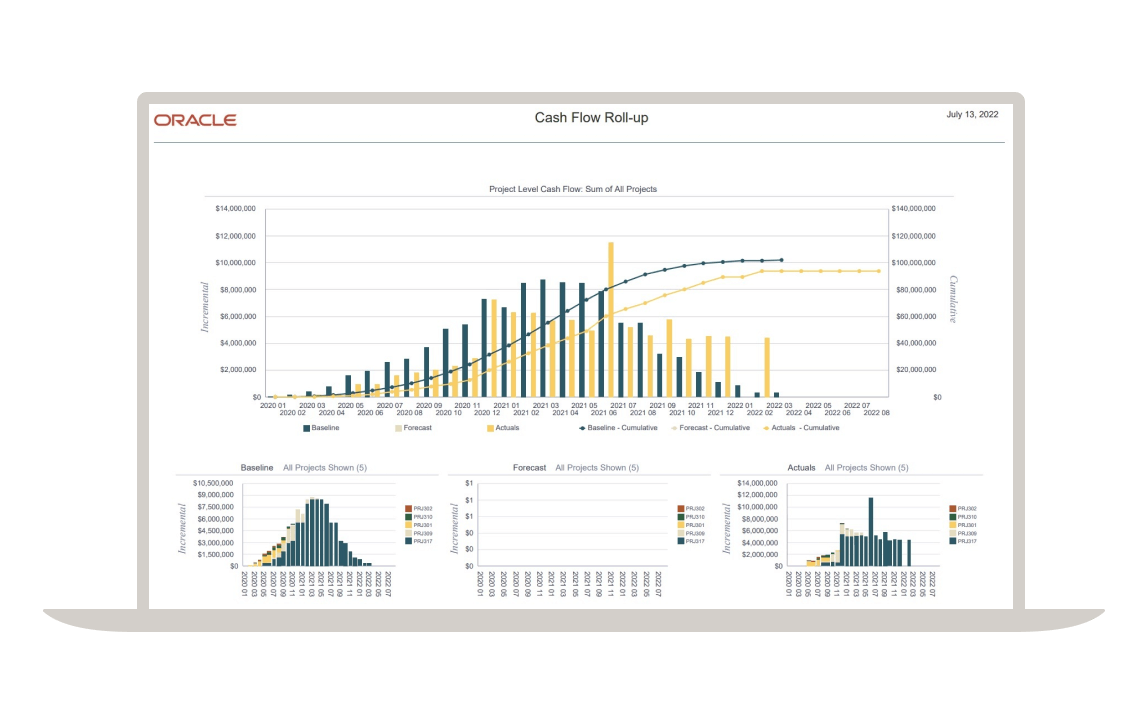Click the Forecast - Cumulative legend marker
The height and width of the screenshot is (724, 1148).
[x=673, y=428]
